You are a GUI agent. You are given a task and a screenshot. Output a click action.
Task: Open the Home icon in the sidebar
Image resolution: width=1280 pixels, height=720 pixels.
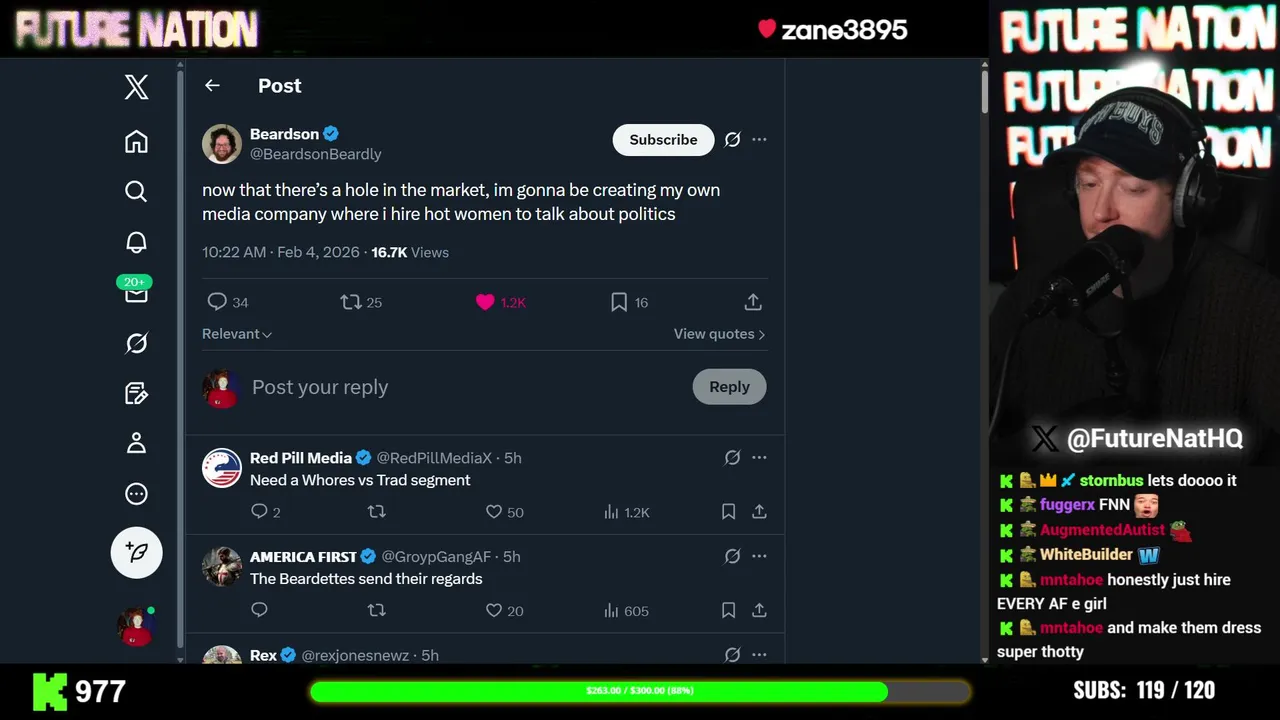pos(136,142)
